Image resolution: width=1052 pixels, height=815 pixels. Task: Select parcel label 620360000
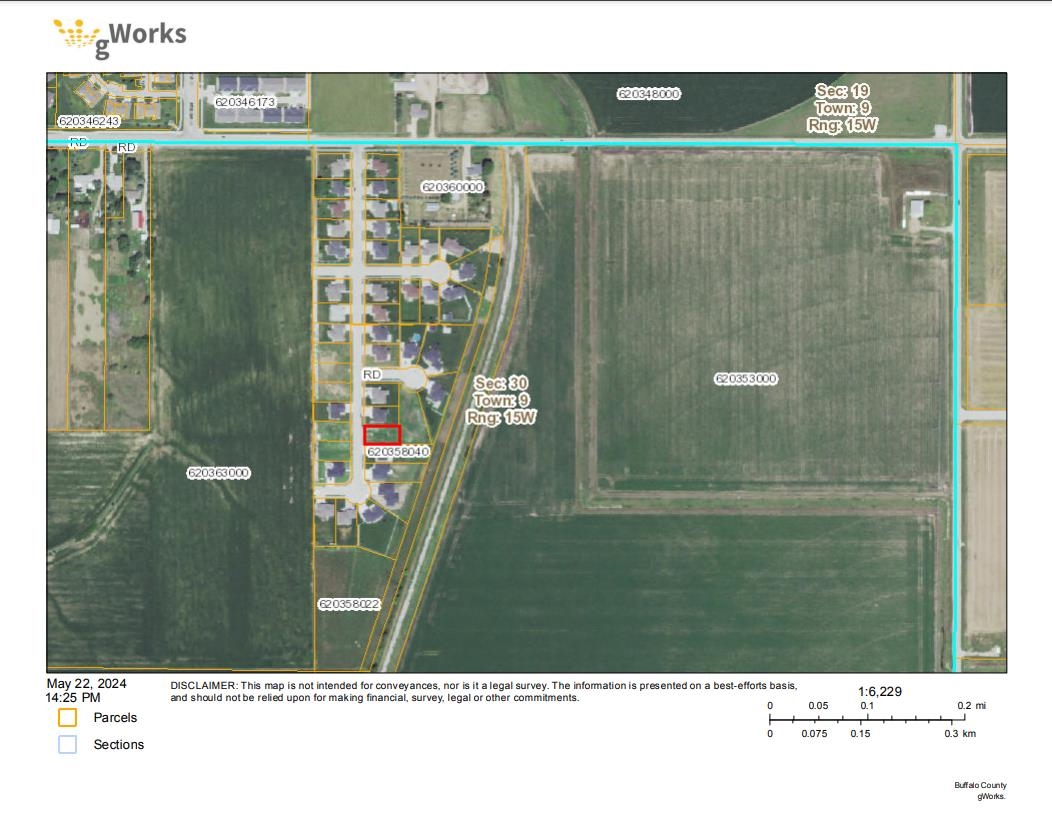coord(452,187)
